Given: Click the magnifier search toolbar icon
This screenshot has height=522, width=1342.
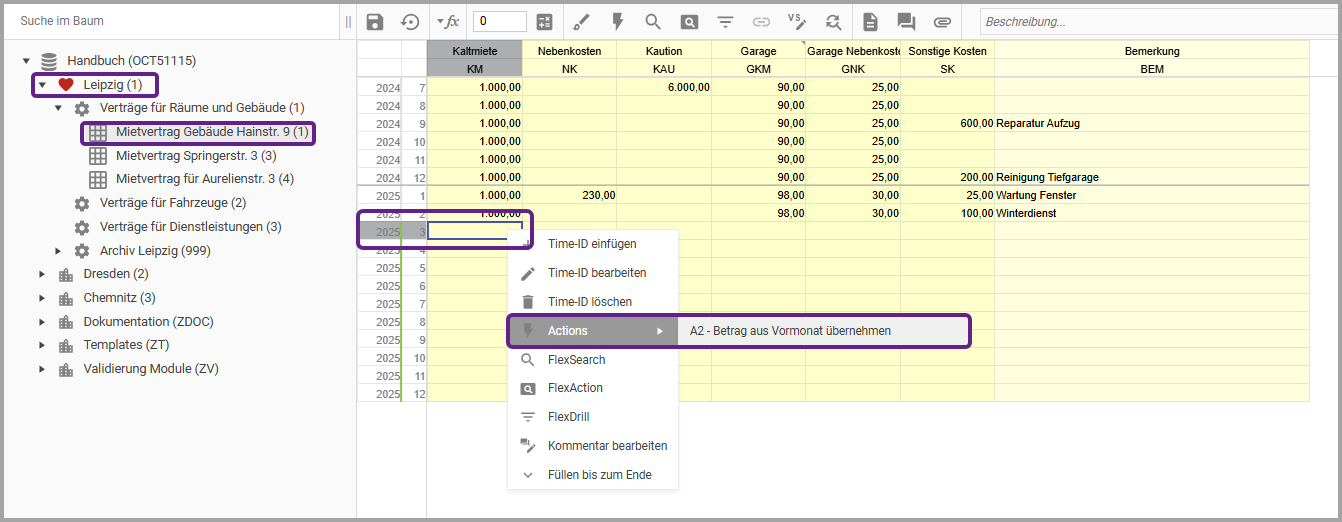Looking at the screenshot, I should 653,22.
